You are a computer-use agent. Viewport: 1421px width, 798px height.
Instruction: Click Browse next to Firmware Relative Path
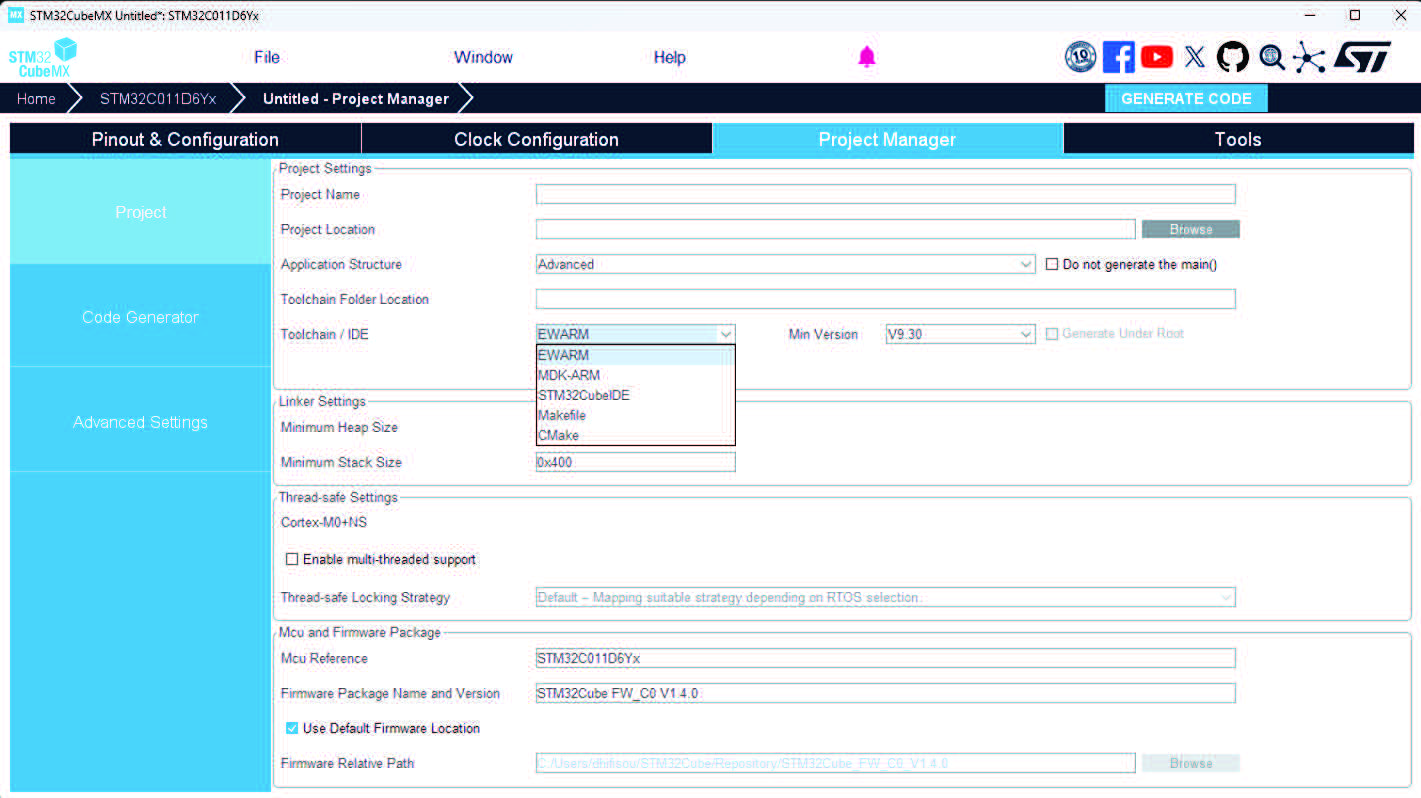pyautogui.click(x=1191, y=763)
